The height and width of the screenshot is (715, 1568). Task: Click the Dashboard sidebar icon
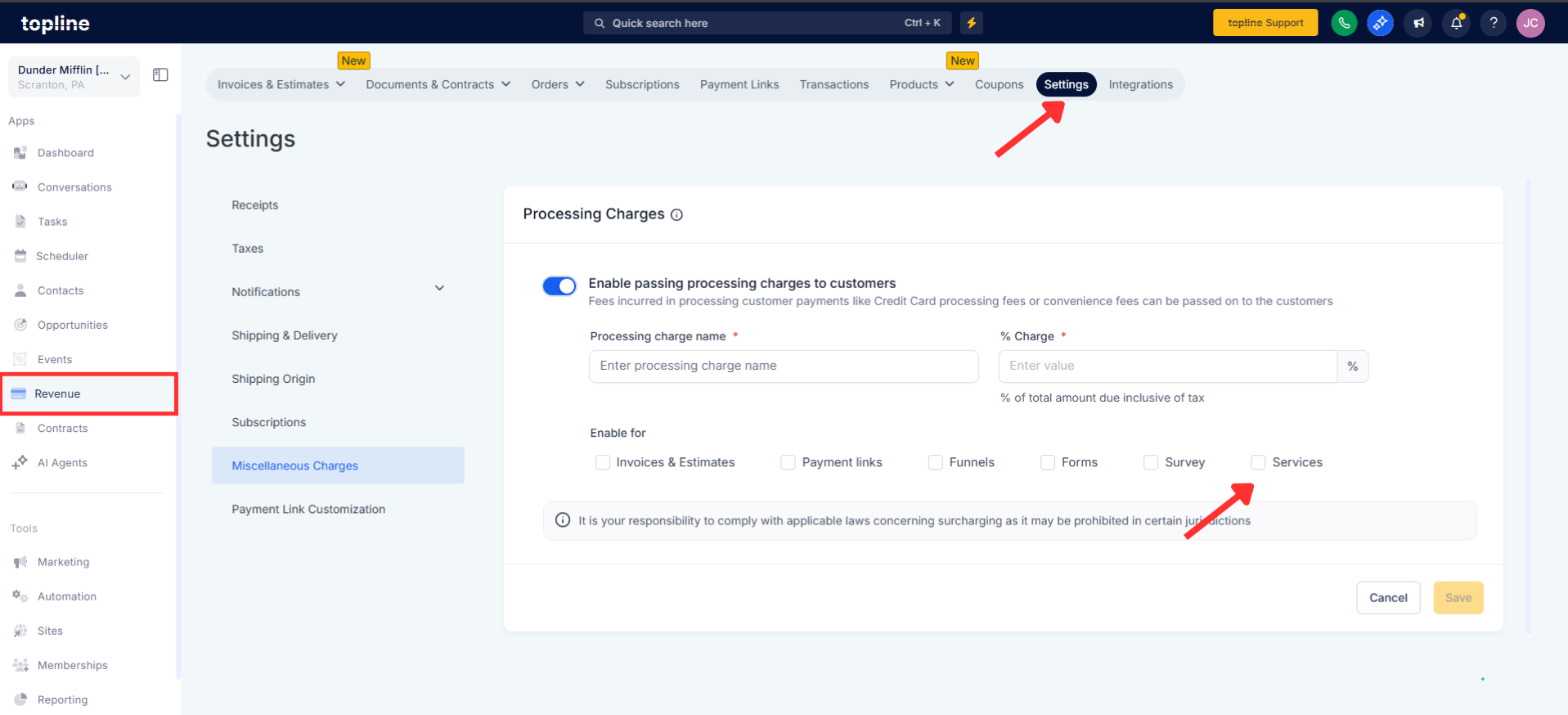click(x=20, y=153)
